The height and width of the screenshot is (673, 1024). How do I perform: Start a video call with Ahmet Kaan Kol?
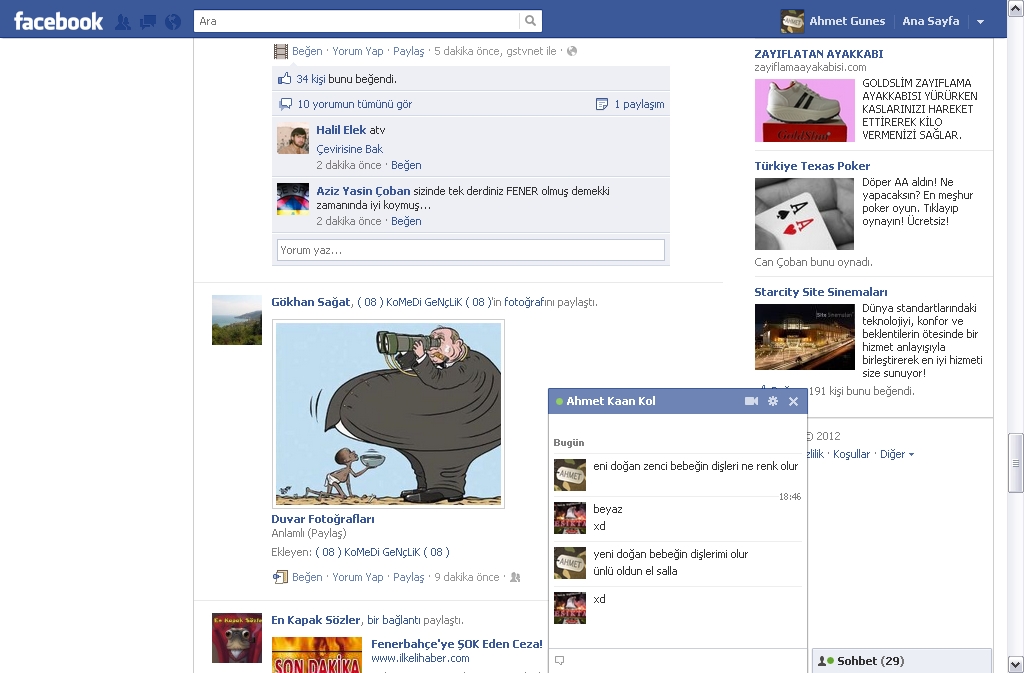[752, 401]
